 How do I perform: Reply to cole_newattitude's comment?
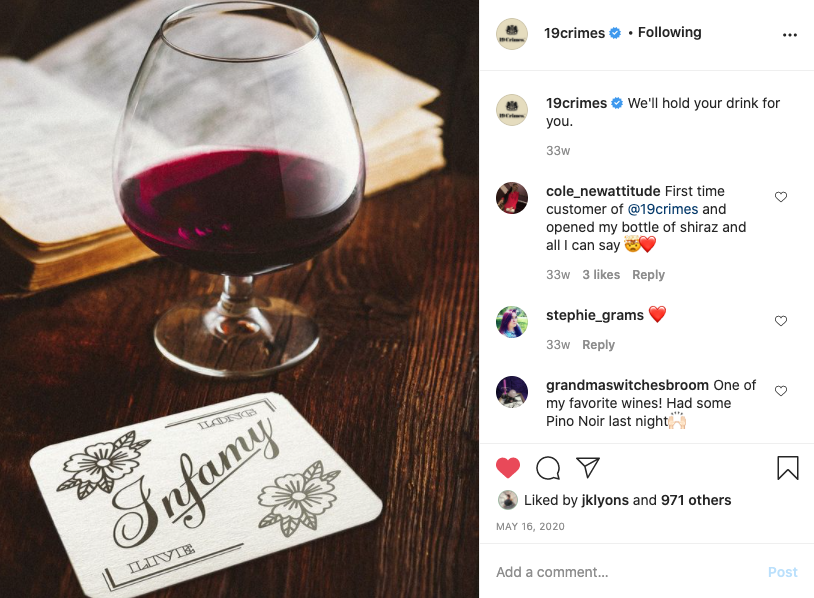(x=648, y=275)
